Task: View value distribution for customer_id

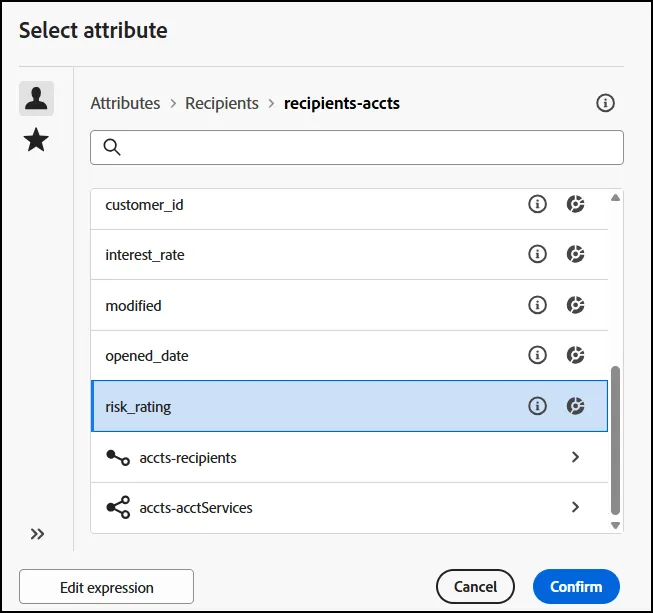Action: 576,204
